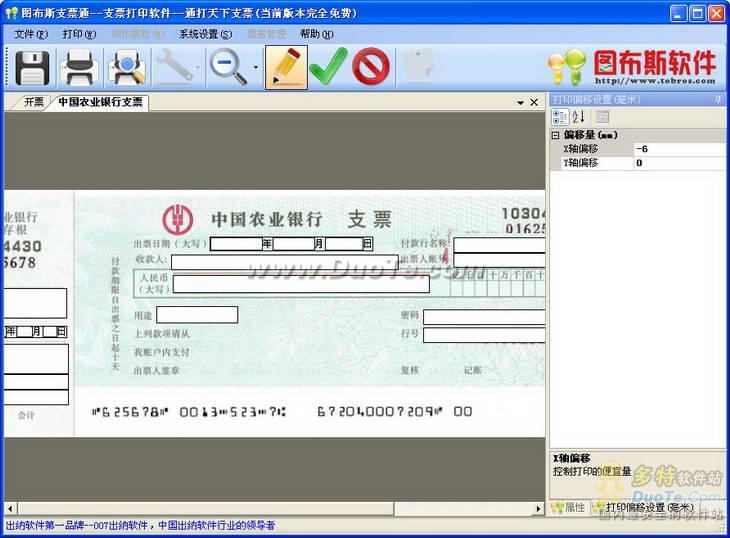Open the 打印(P) menu
This screenshot has height=538, width=730.
[x=79, y=34]
